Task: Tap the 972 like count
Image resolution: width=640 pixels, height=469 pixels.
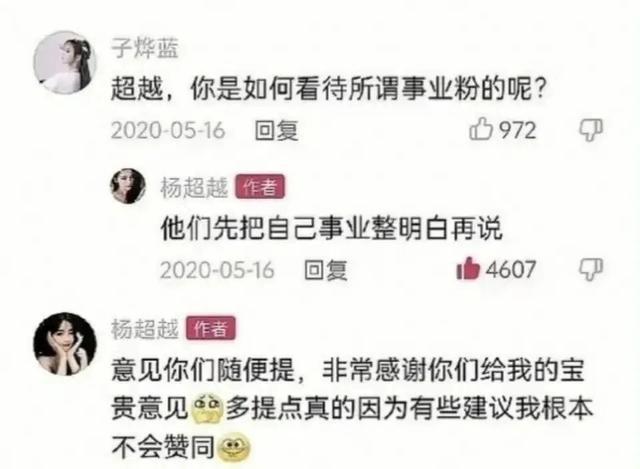Action: (x=518, y=130)
